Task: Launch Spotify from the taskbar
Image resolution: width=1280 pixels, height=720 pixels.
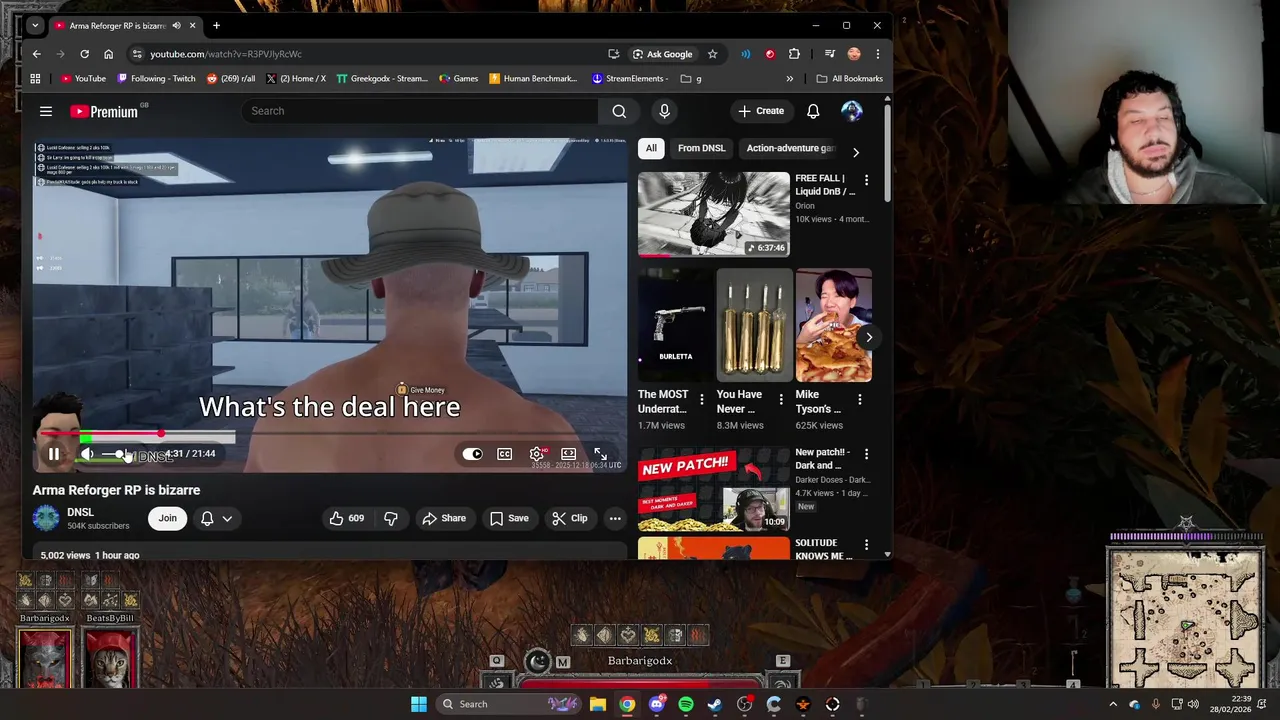Action: [x=686, y=704]
